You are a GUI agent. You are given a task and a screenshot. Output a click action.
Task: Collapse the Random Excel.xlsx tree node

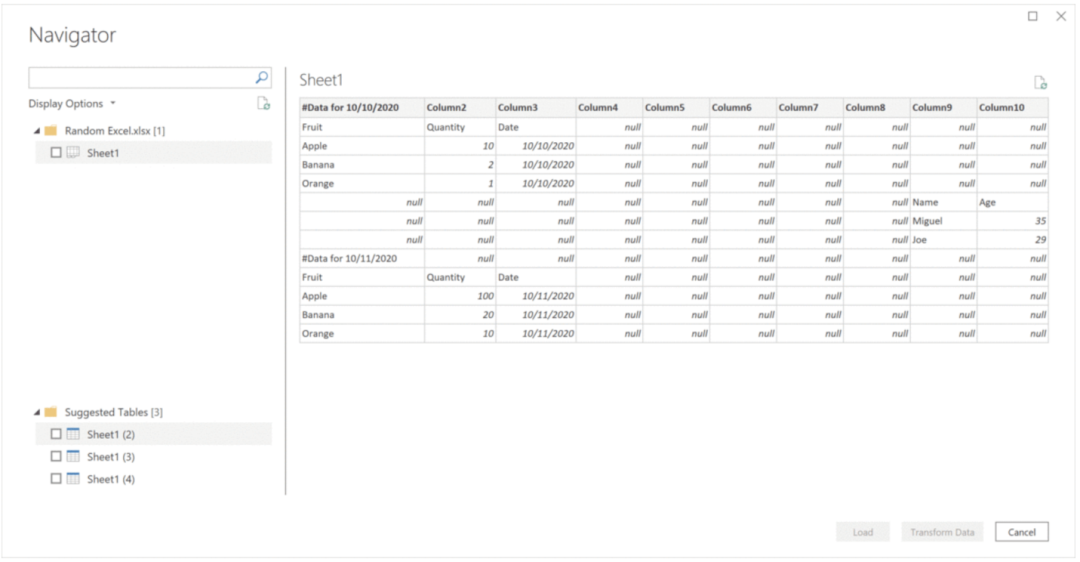tap(37, 131)
